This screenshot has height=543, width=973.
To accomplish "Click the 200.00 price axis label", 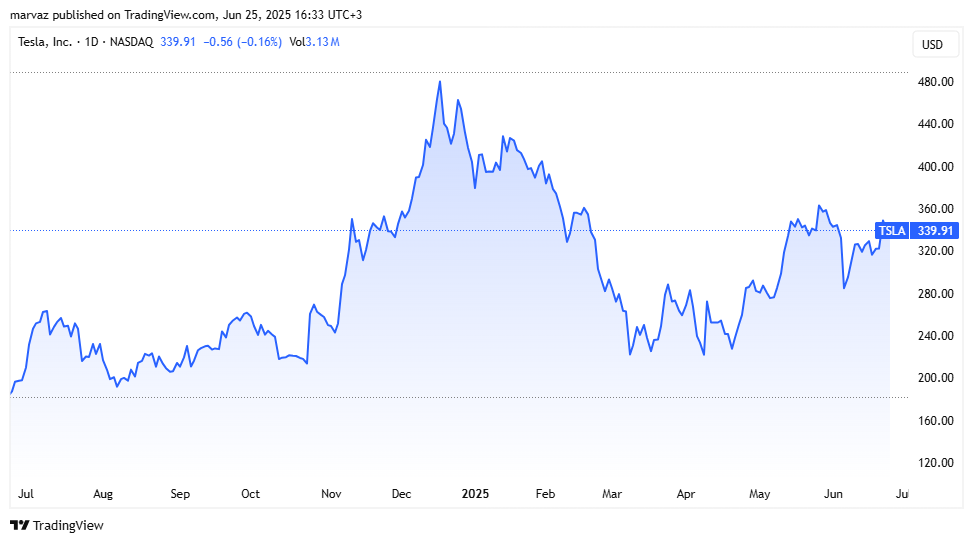I will tap(936, 378).
